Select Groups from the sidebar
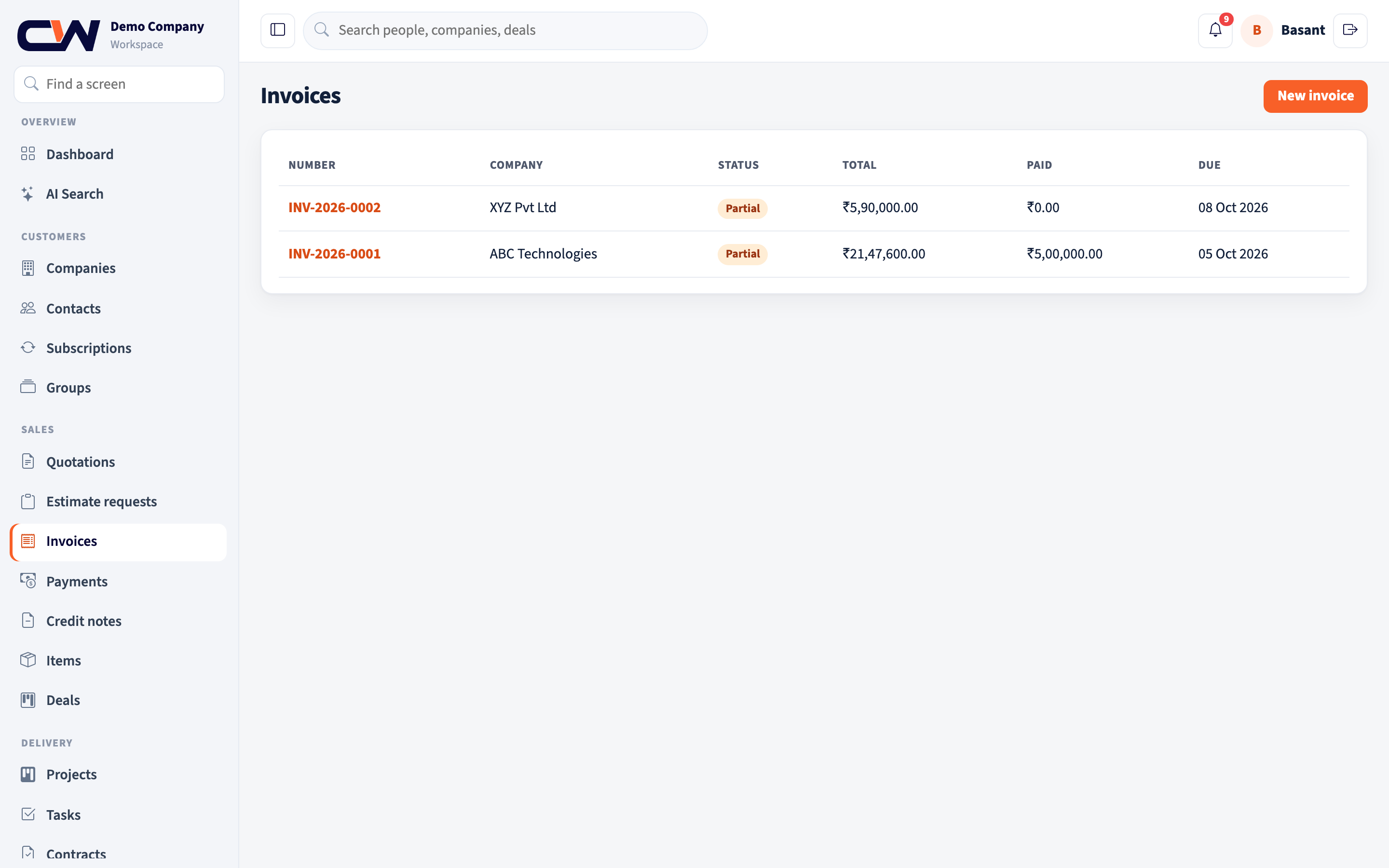This screenshot has height=868, width=1389. pos(118,388)
